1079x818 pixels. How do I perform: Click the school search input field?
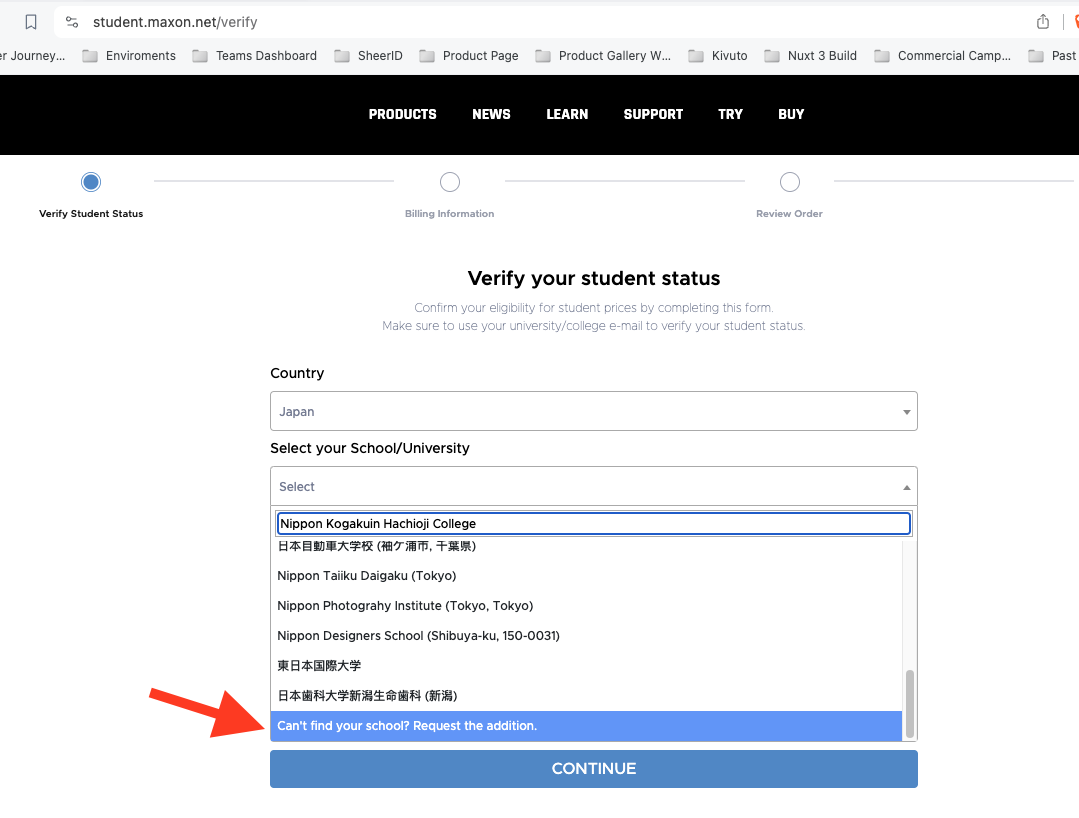593,523
